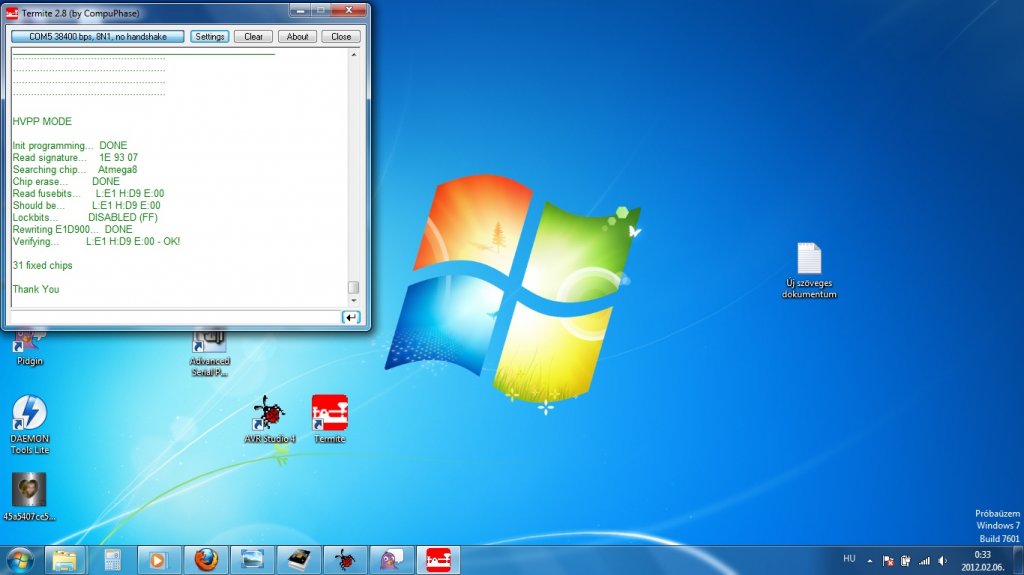The width and height of the screenshot is (1024, 575).
Task: Click the HU input language indicator
Action: (849, 559)
